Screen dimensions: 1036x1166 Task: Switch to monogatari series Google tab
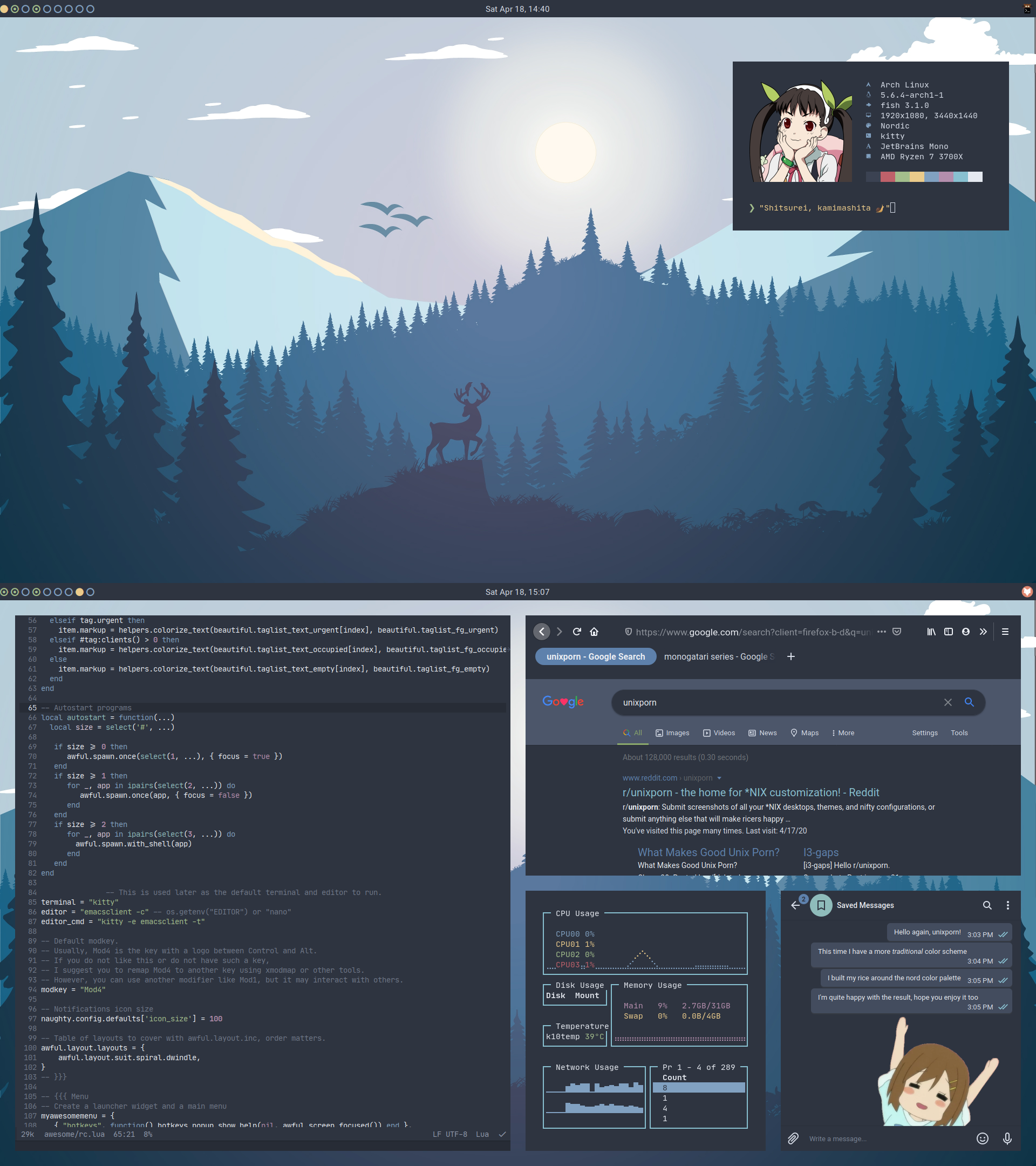tap(719, 656)
